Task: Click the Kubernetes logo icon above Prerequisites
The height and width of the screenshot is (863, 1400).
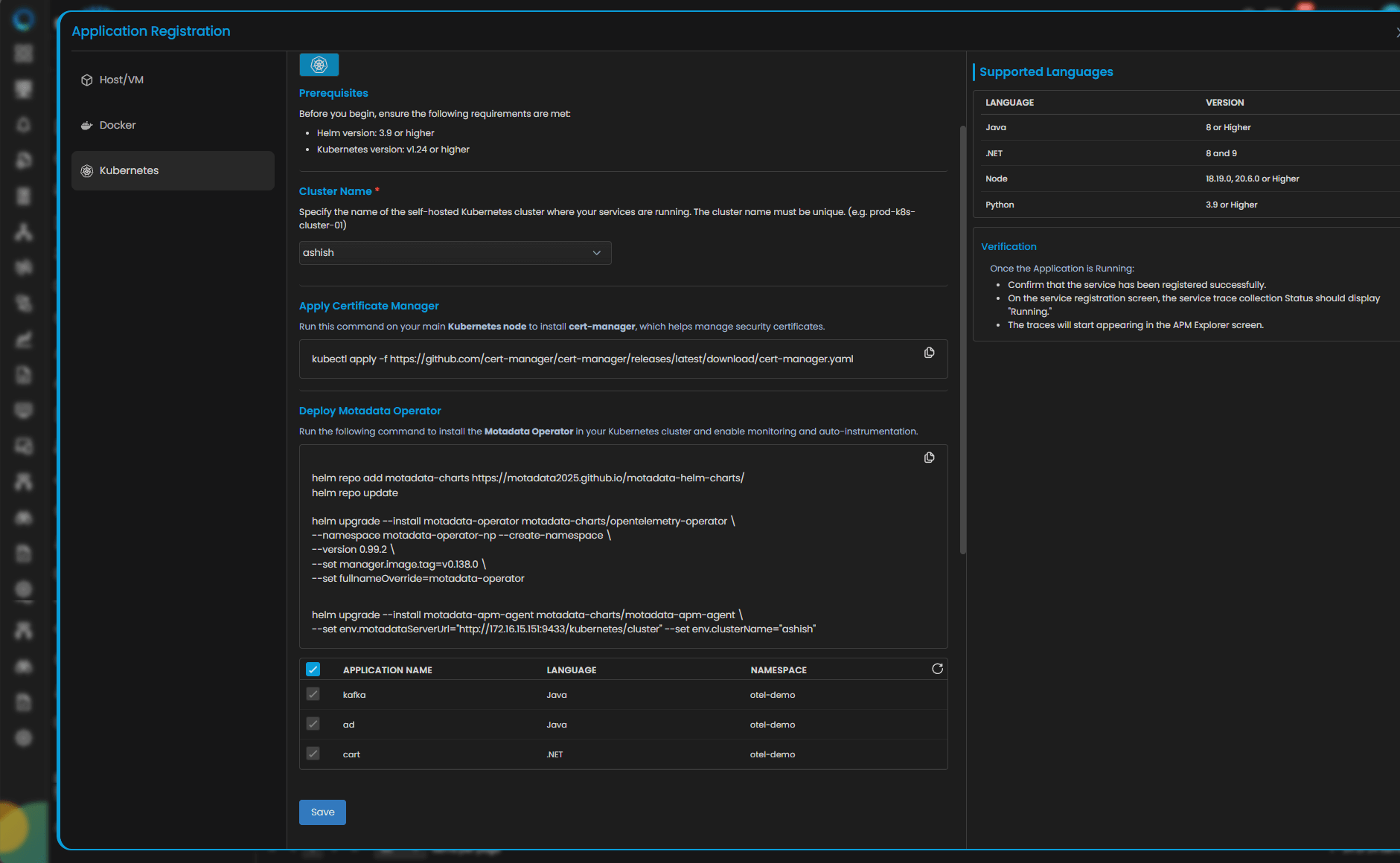Action: click(x=319, y=65)
